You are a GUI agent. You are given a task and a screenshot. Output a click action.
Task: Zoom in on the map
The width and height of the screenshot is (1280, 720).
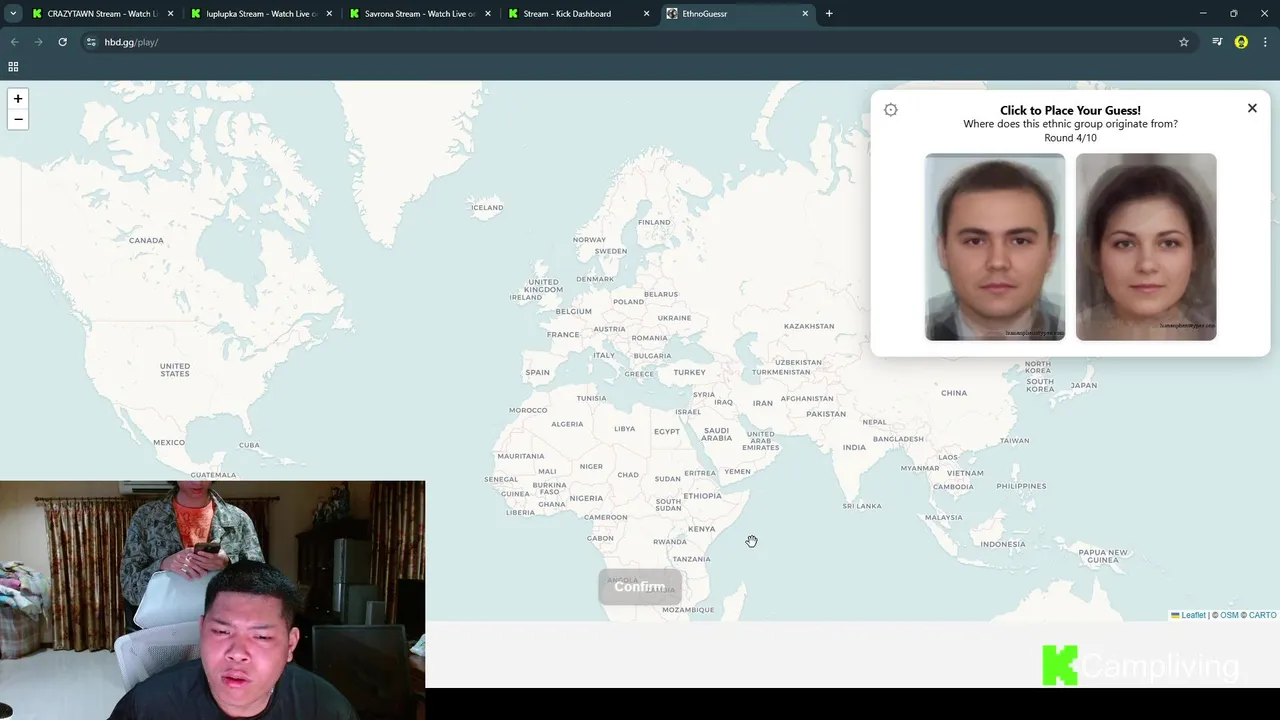18,99
